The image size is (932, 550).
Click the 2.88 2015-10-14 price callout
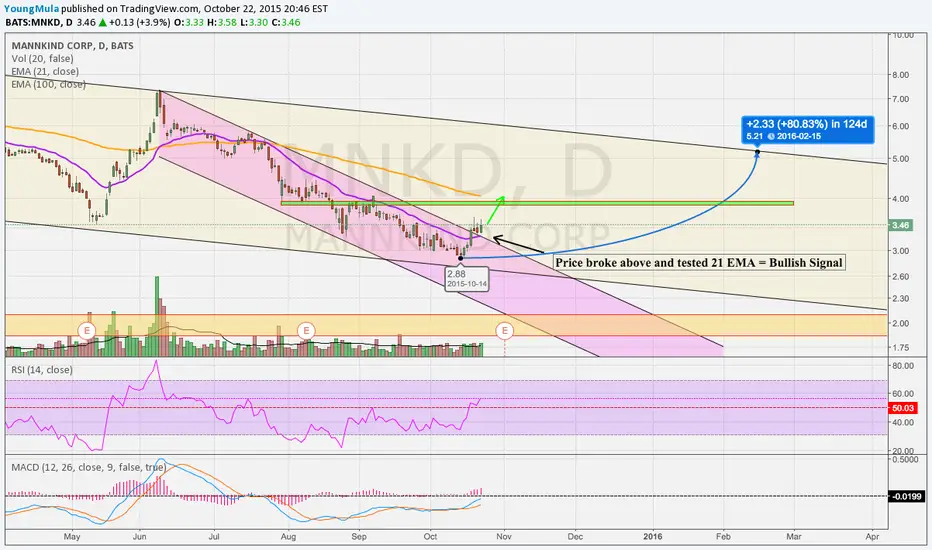point(467,279)
